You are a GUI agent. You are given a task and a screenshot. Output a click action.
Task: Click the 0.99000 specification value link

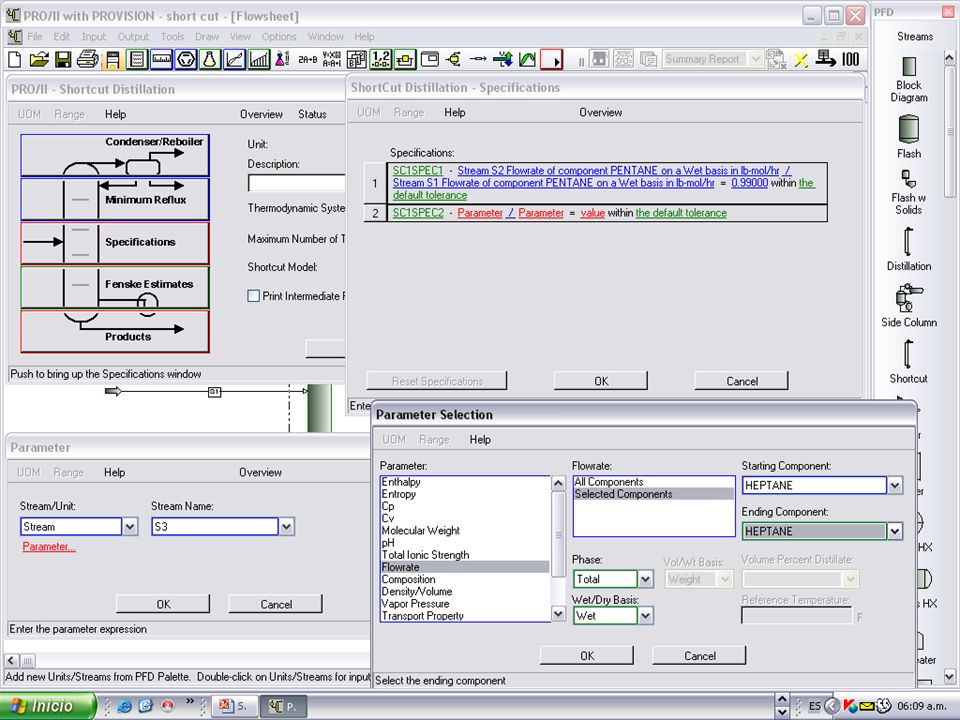coord(749,183)
